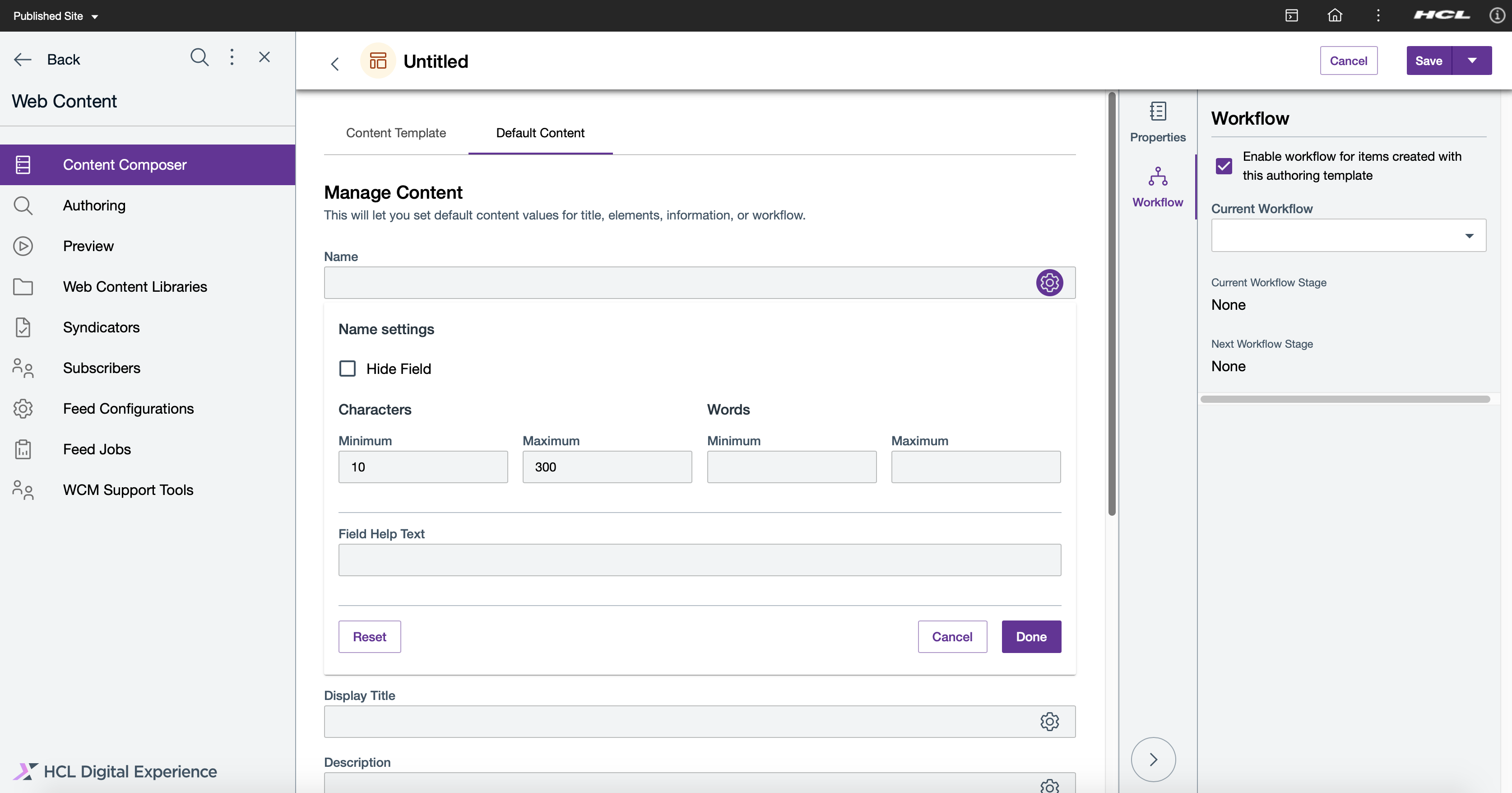Open Display Title settings gear

click(1049, 721)
